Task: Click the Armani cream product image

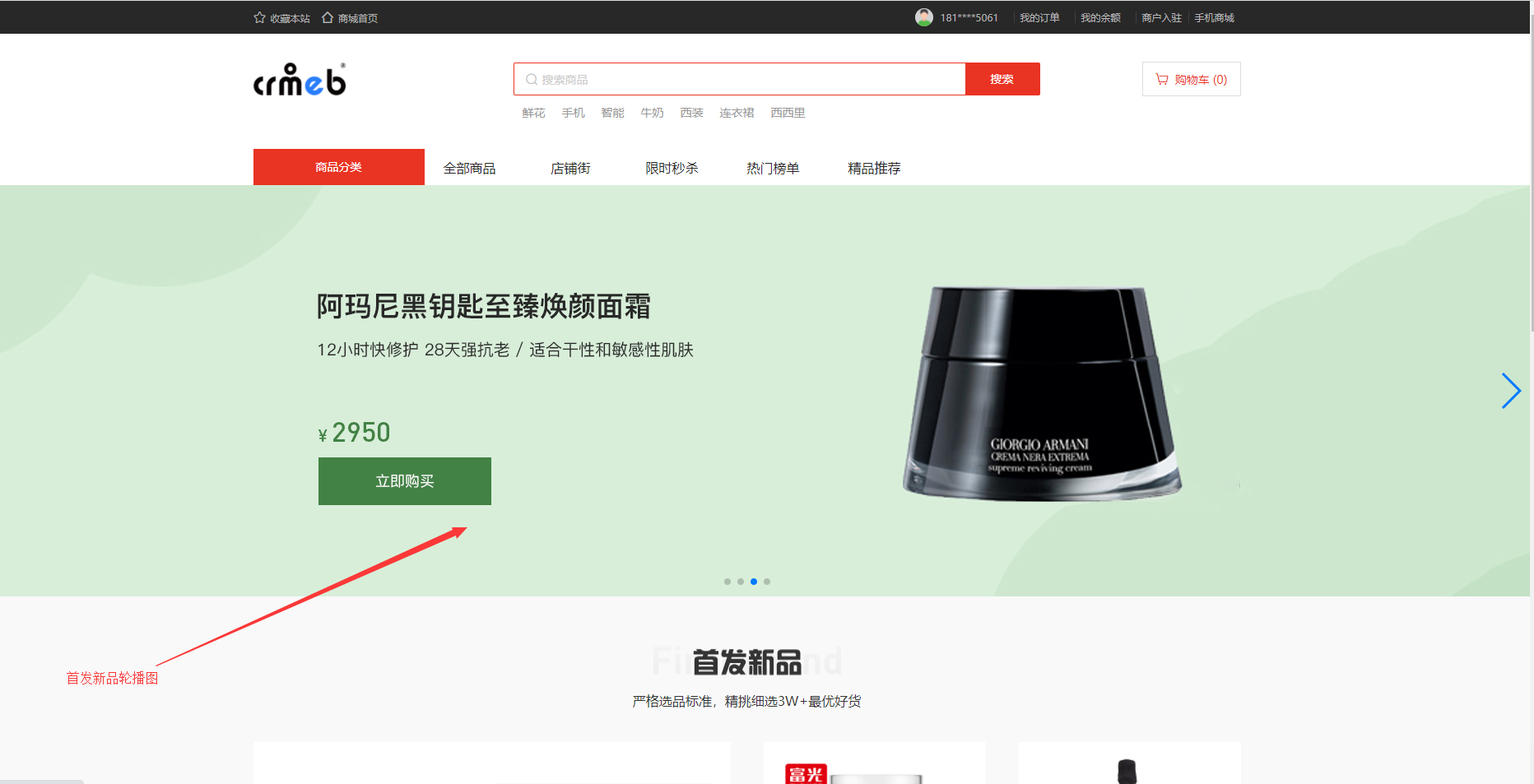Action: click(x=1042, y=392)
